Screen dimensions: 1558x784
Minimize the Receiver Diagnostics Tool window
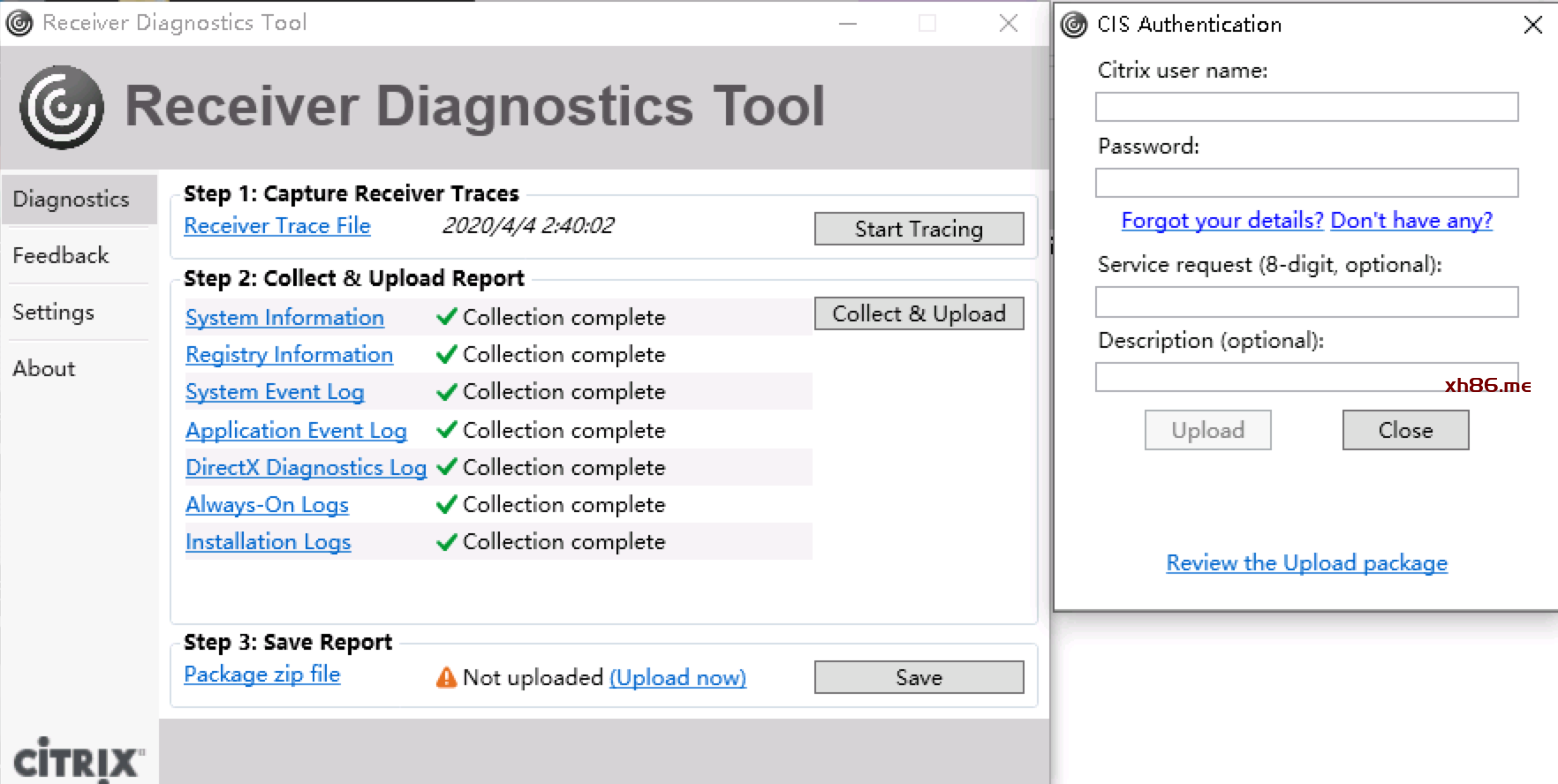point(848,24)
